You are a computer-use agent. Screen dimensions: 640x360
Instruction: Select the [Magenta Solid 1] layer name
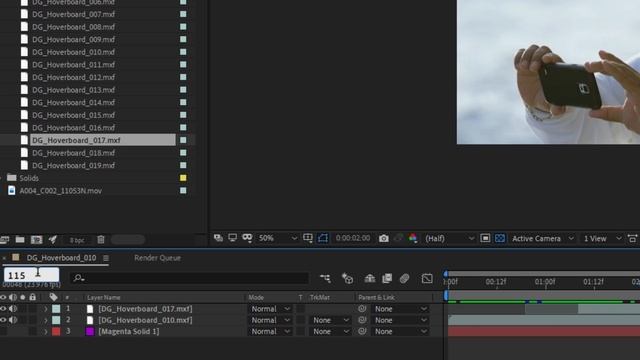(129, 331)
